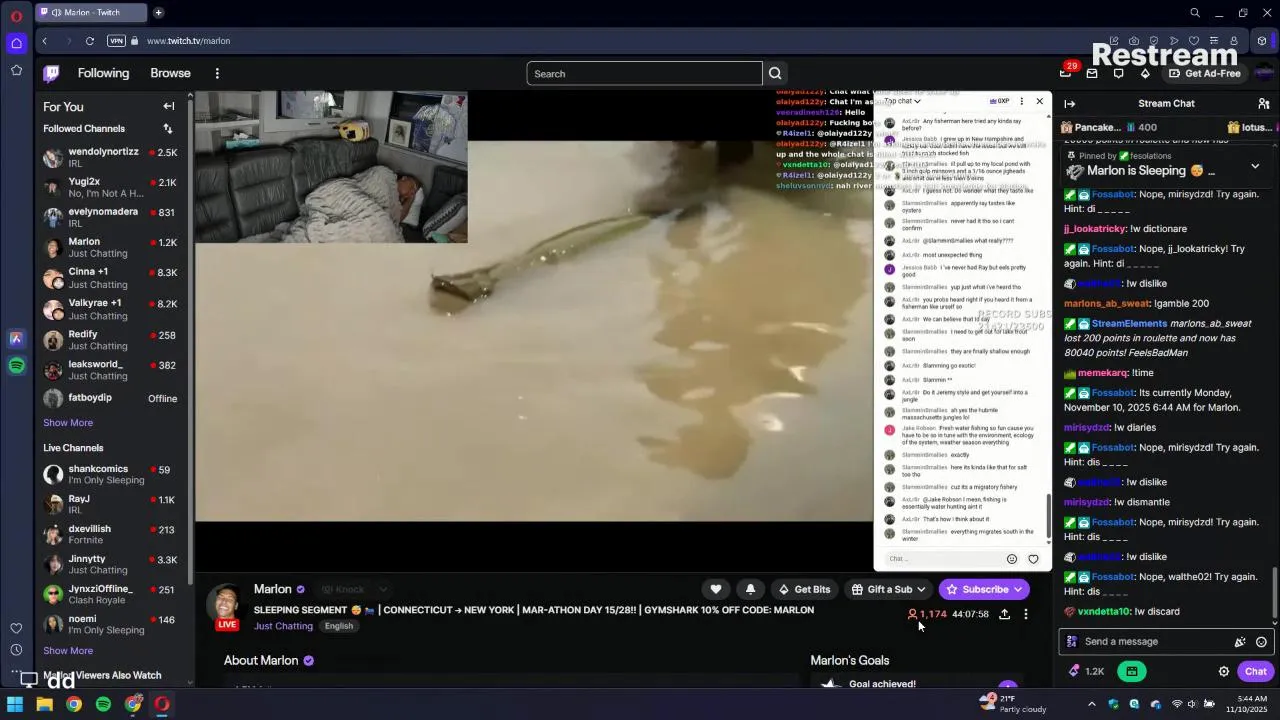Viewport: 1280px width, 720px height.
Task: Open Twitch notifications inbox with 29 badge
Action: (x=1066, y=73)
